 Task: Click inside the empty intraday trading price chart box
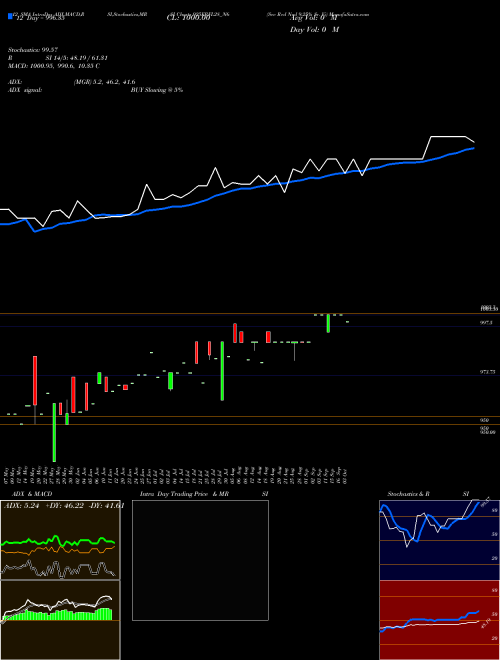coord(200,560)
